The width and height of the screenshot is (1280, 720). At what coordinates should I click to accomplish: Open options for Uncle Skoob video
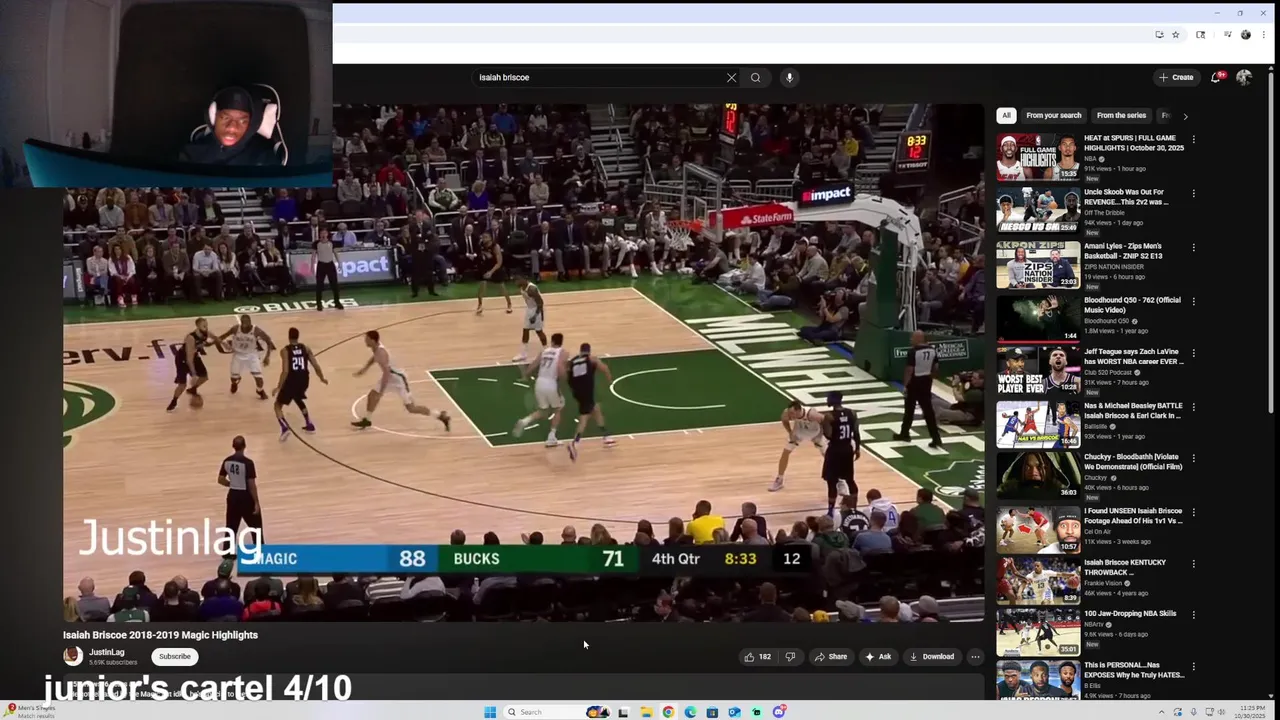pyautogui.click(x=1193, y=193)
